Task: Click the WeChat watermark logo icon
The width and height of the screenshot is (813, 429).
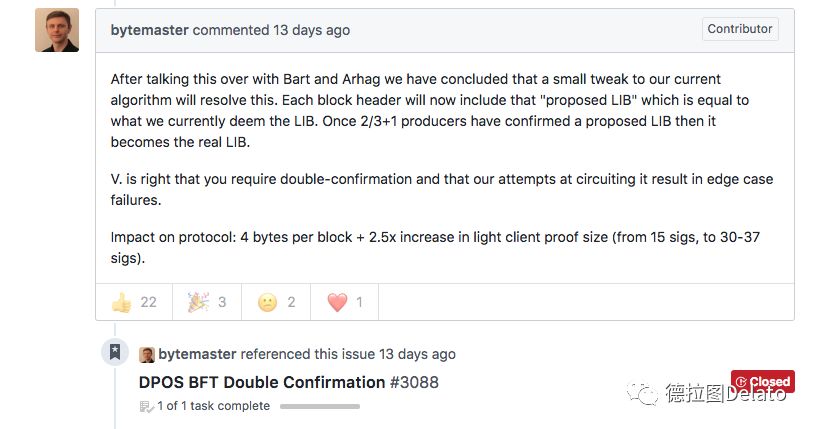Action: [643, 394]
